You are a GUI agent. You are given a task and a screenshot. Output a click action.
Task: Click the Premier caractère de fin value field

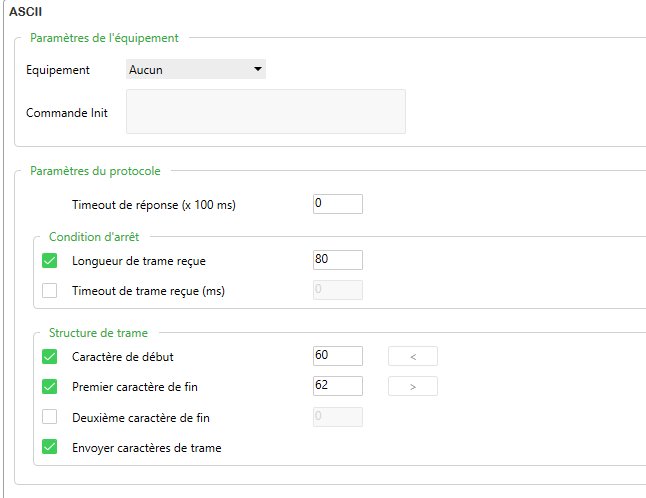(x=337, y=386)
